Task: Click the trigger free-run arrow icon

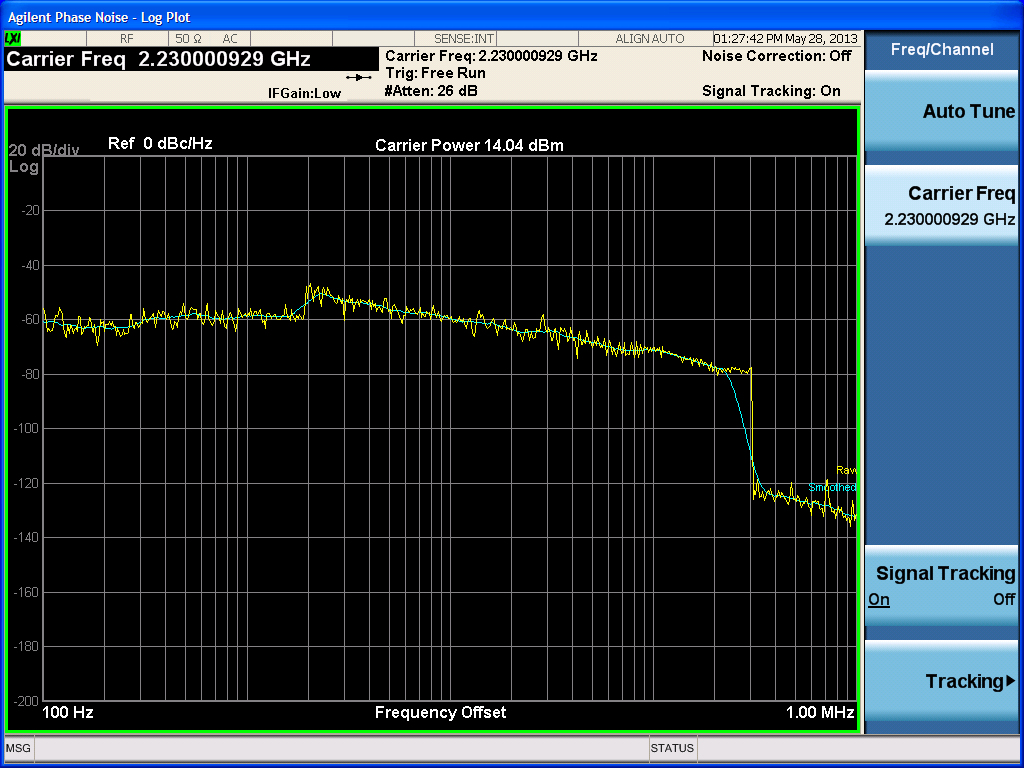Action: click(359, 78)
